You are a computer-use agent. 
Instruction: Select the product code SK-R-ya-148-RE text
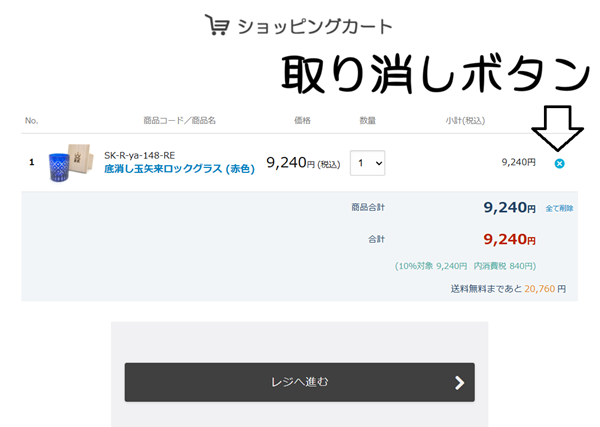[x=139, y=155]
